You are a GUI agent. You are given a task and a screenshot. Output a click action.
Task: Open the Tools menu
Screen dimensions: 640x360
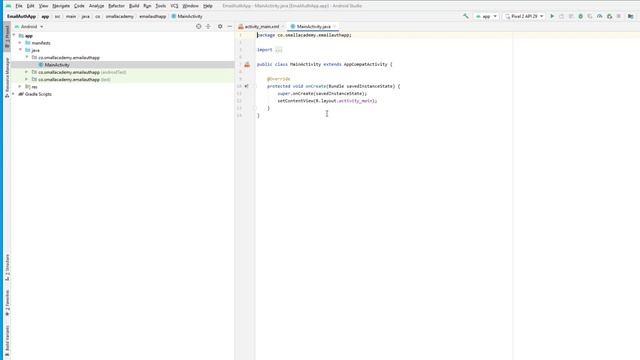click(161, 6)
